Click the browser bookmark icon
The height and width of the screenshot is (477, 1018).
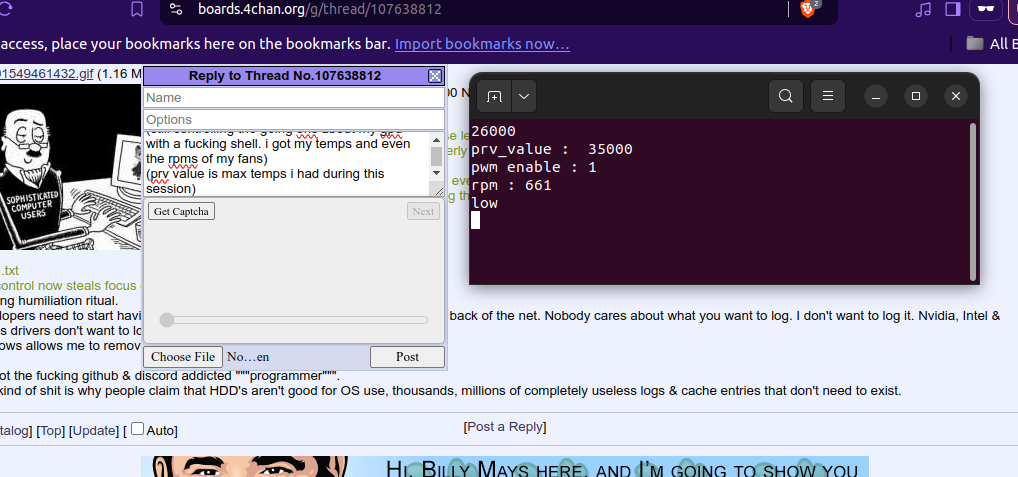point(136,9)
